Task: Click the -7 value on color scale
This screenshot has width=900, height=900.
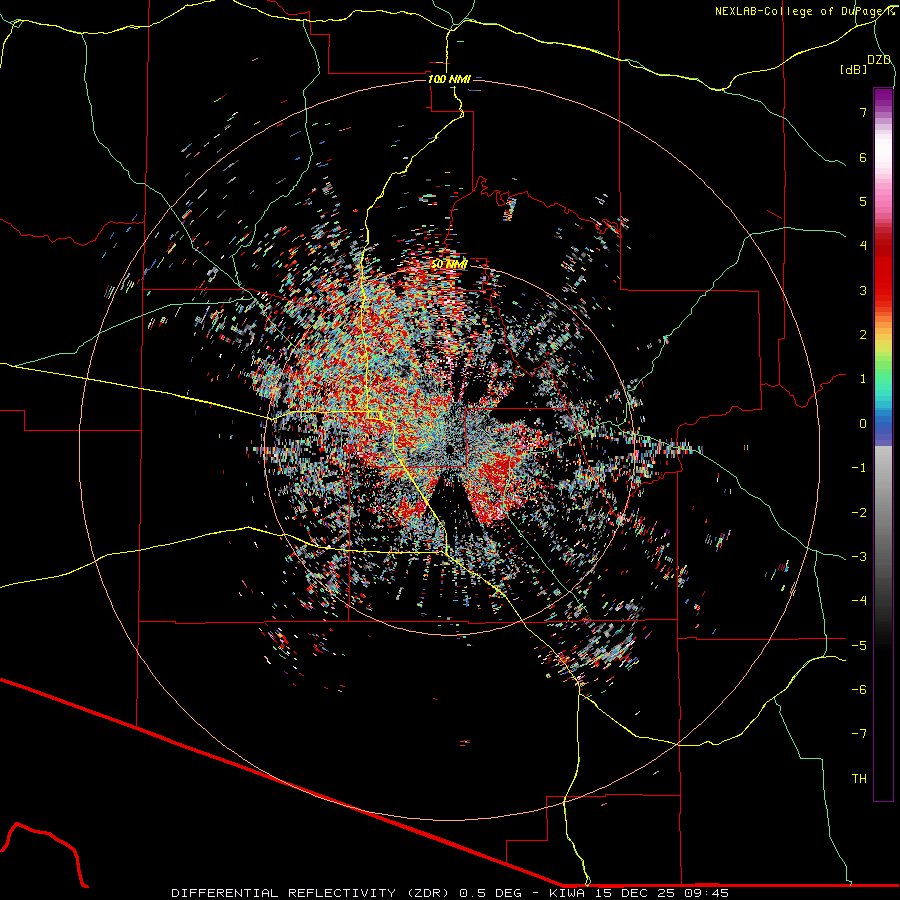Action: [859, 734]
